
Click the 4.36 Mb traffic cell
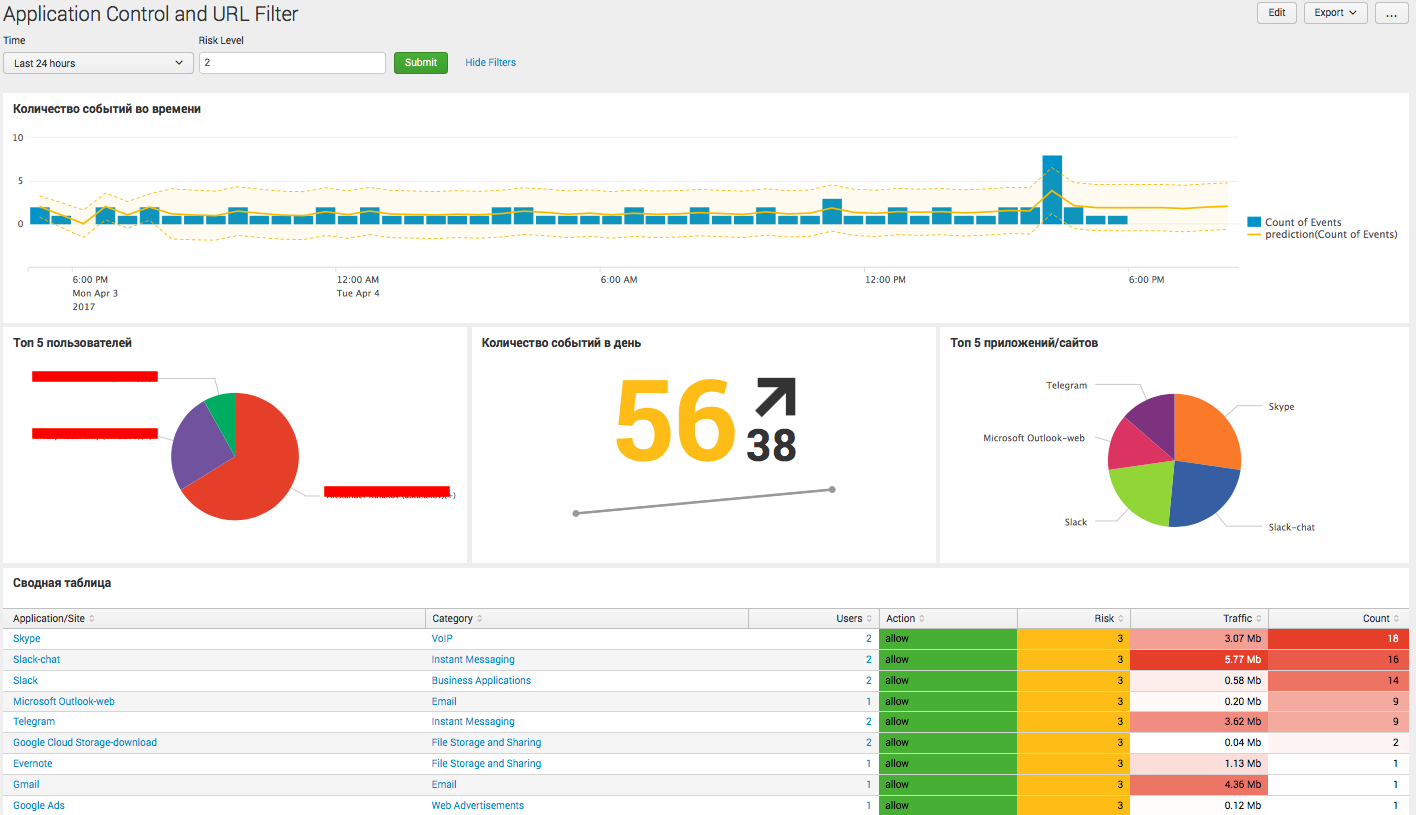[1199, 785]
